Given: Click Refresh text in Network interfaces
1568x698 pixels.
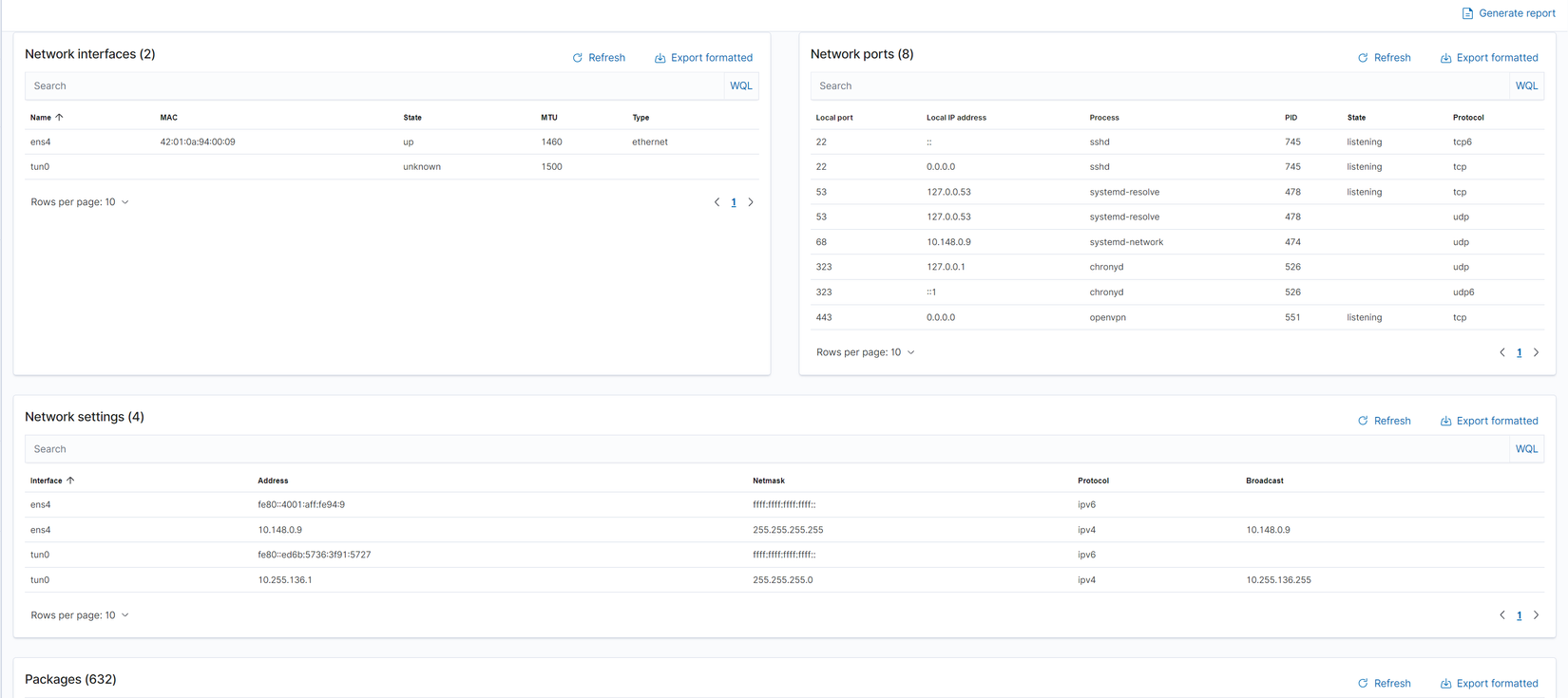Looking at the screenshot, I should click(x=606, y=58).
